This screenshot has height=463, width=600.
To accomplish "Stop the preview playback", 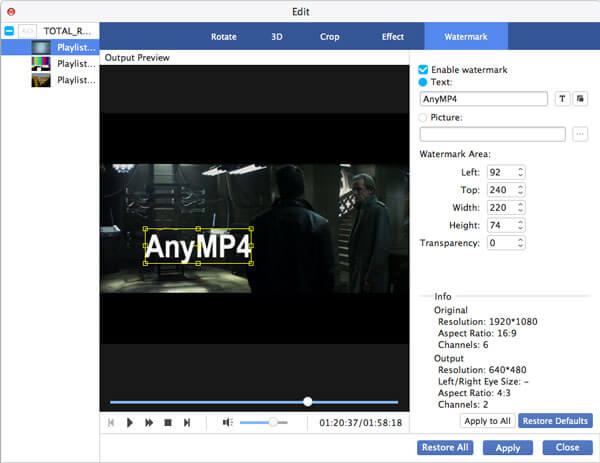I will coord(168,422).
